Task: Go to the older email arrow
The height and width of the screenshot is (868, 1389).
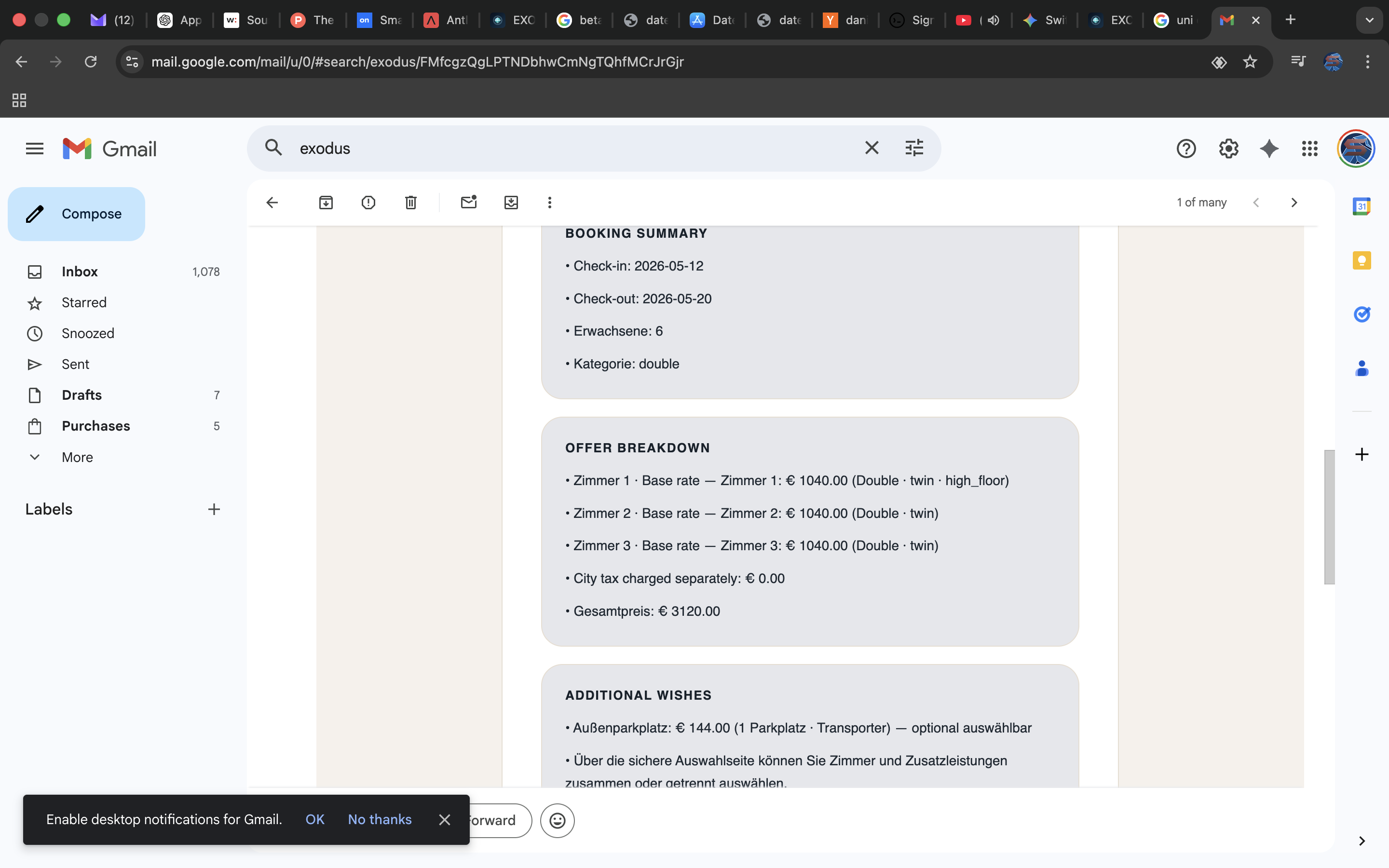Action: (x=1294, y=202)
